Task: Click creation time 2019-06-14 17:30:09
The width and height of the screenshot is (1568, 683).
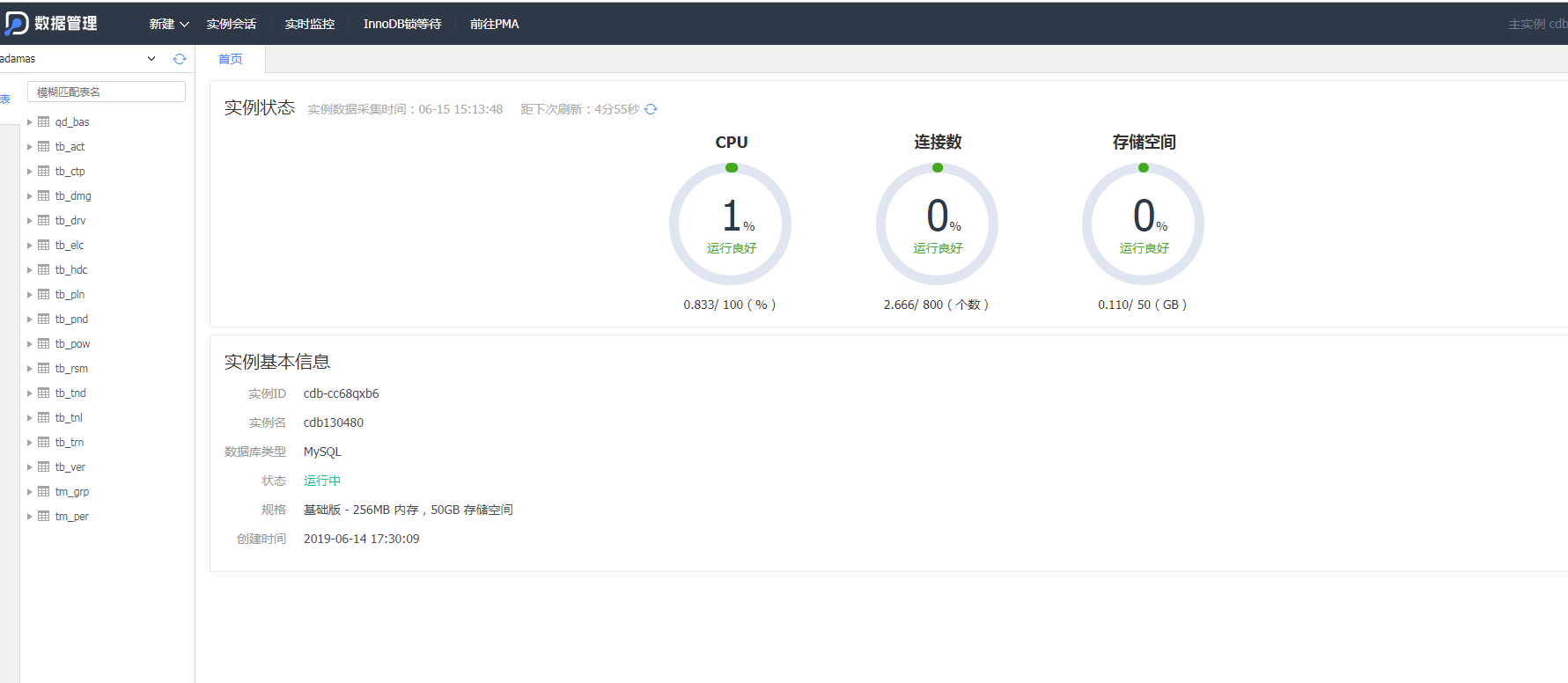Action: pos(362,539)
